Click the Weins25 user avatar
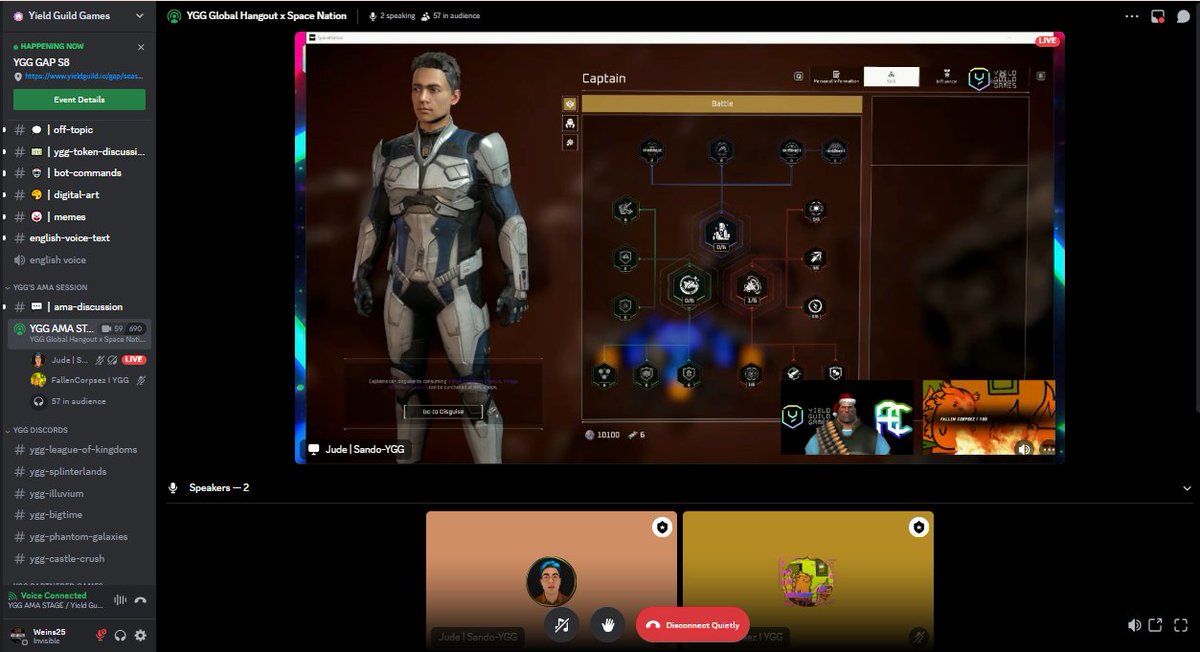The width and height of the screenshot is (1200, 652). click(18, 635)
